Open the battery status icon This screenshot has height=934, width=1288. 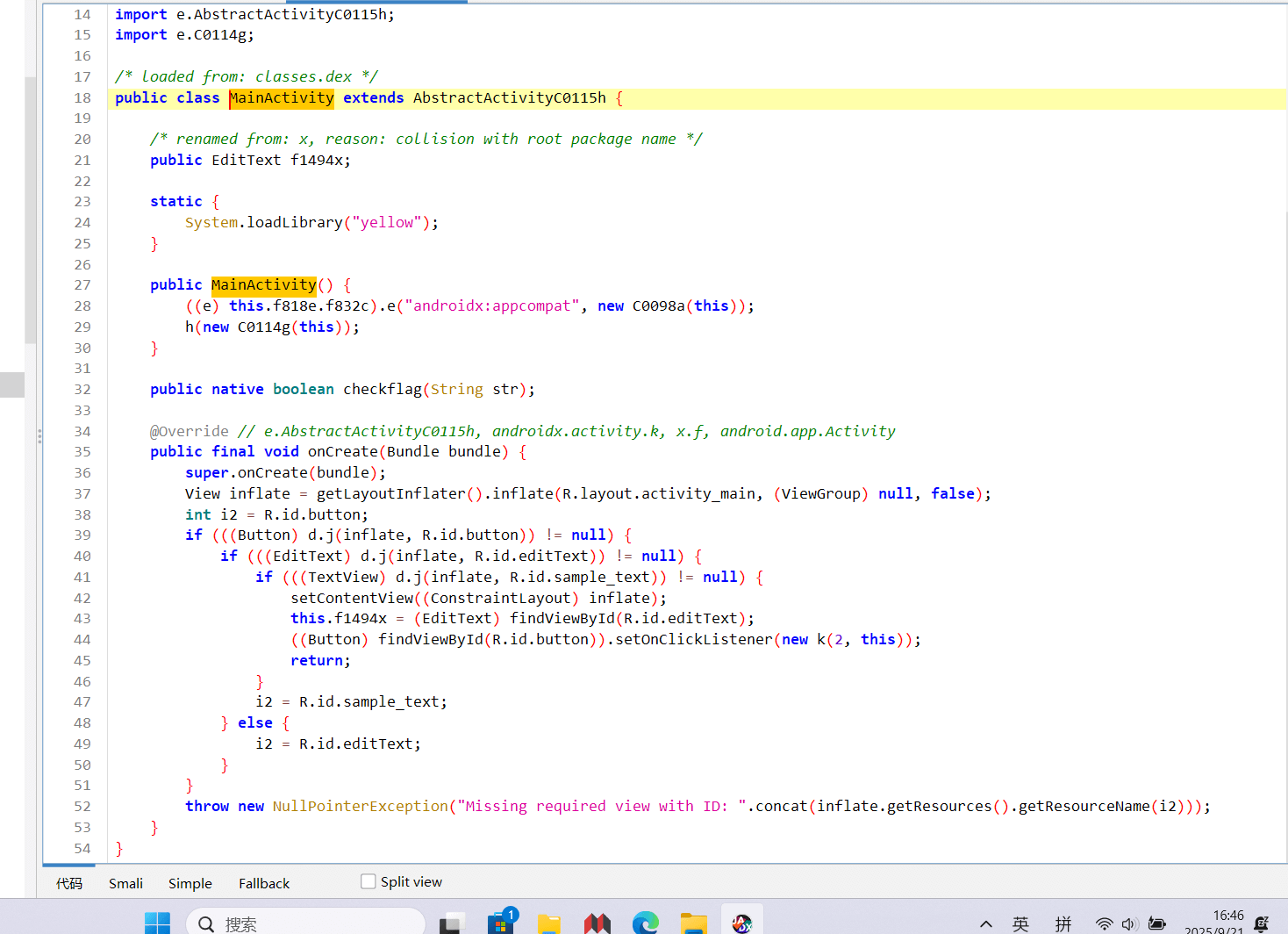(1157, 923)
